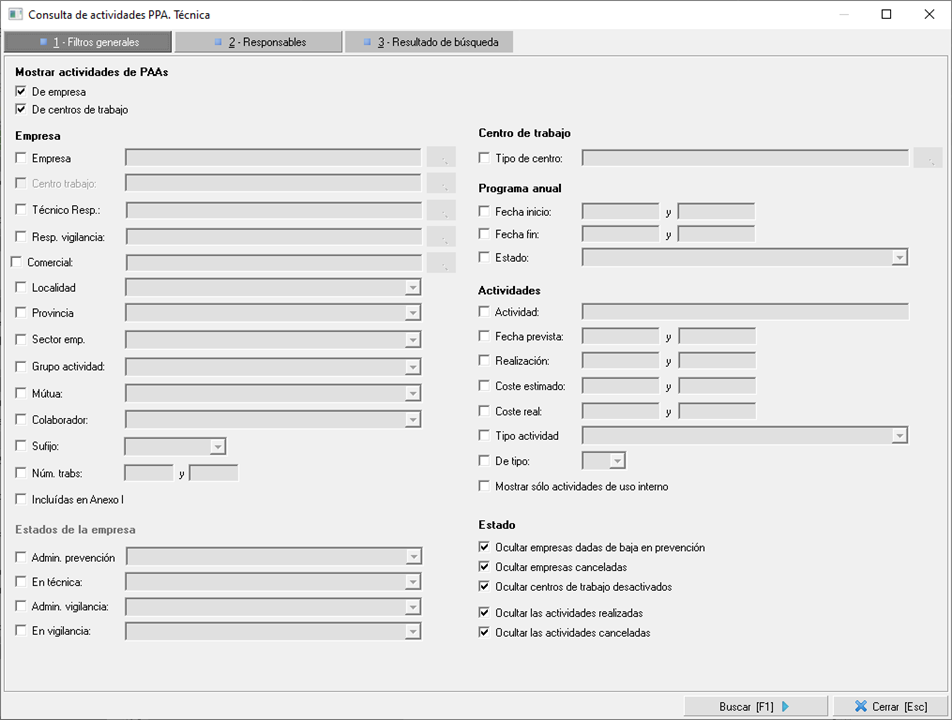Screen dimensions: 952x720
Task: Click the application icon in title bar
Action: 14,15
